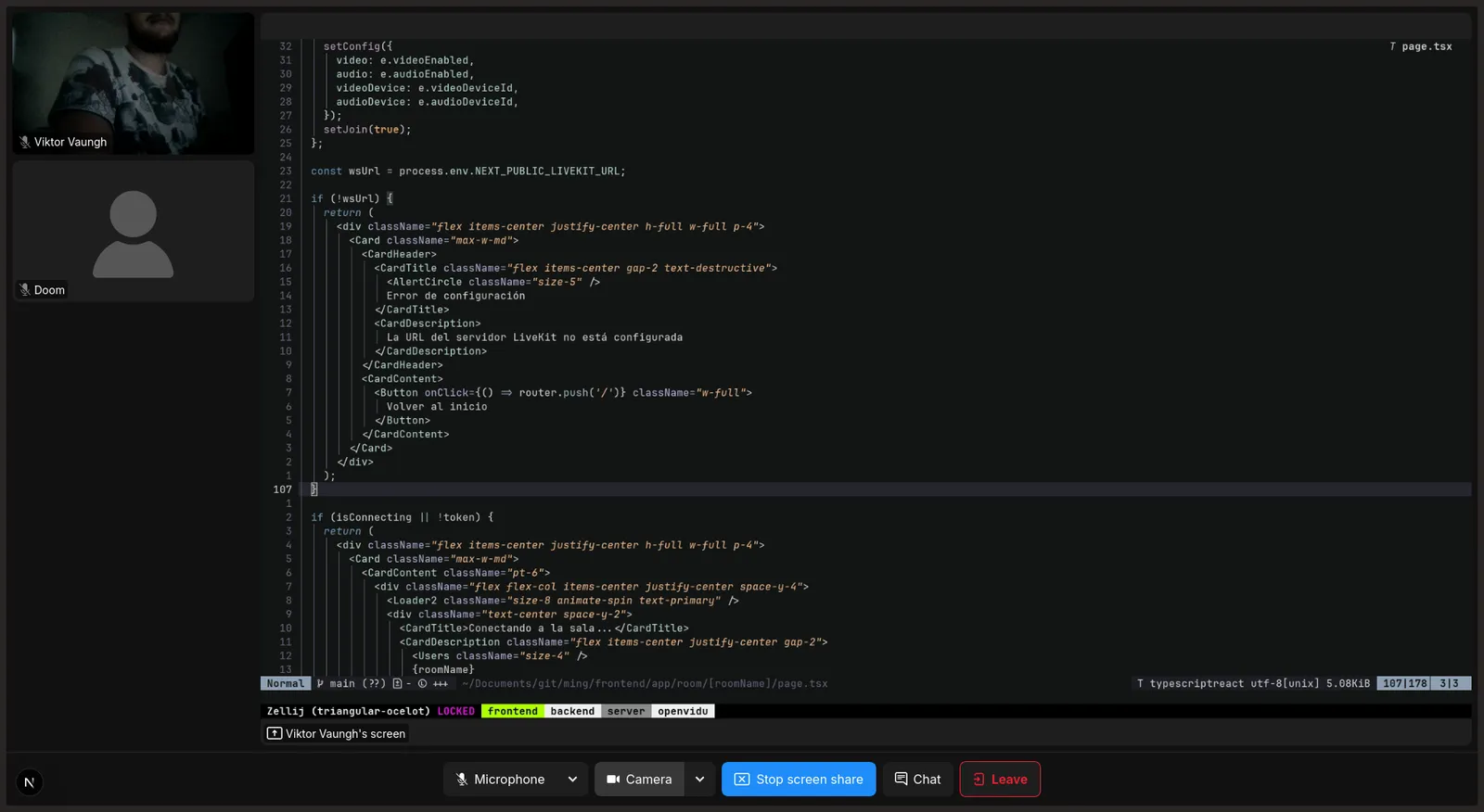Click the "if (isConnecting || !token)" code line
The height and width of the screenshot is (812, 1484).
(x=403, y=517)
